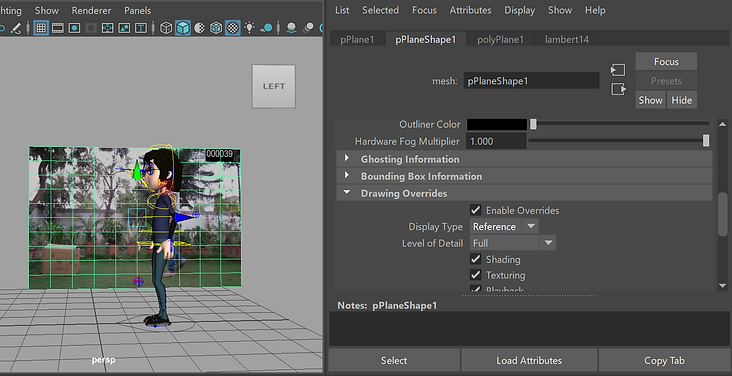Click the Notes text area
This screenshot has width=732, height=376.
point(530,329)
